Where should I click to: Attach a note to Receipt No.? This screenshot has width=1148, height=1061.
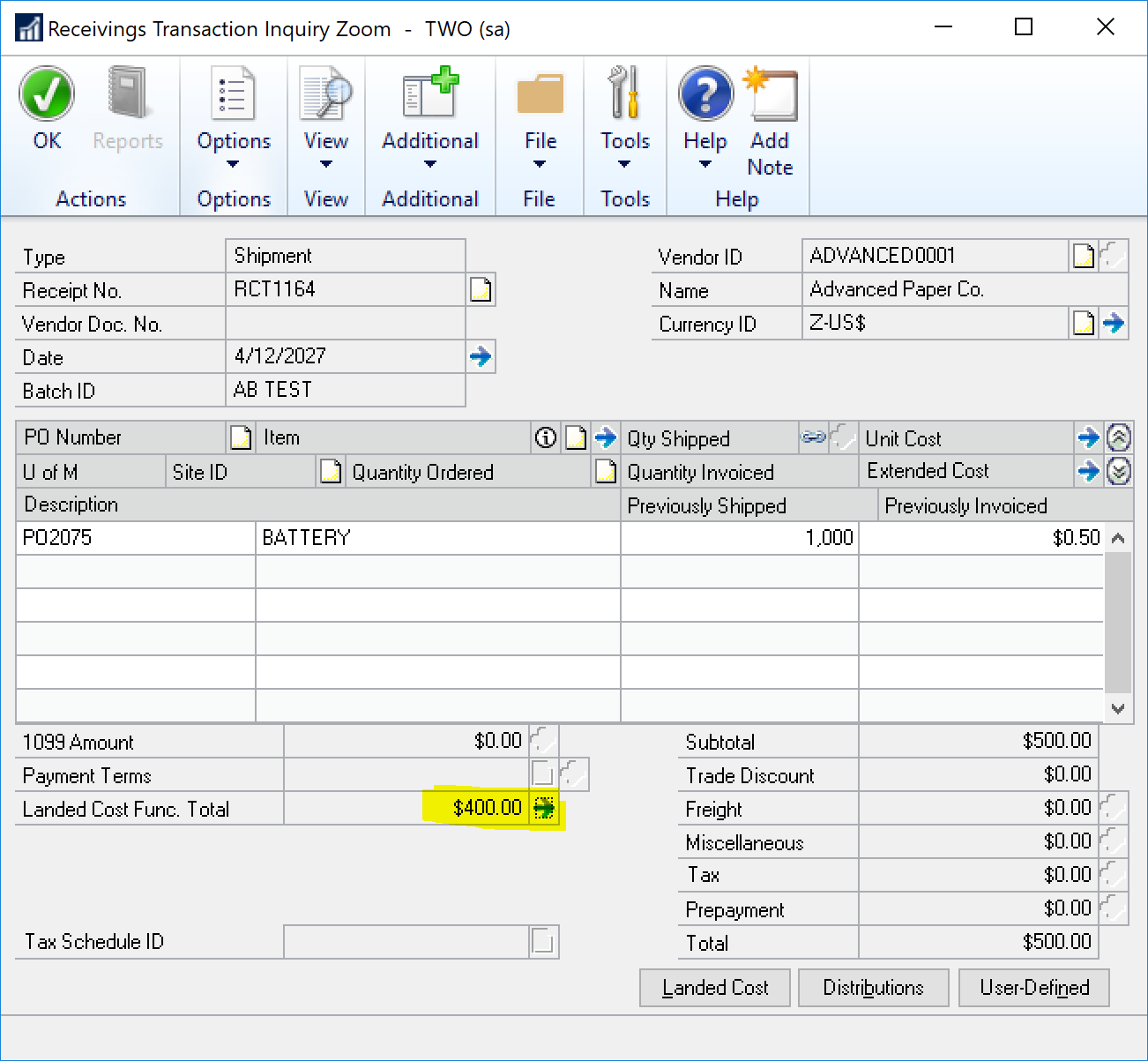pos(481,288)
